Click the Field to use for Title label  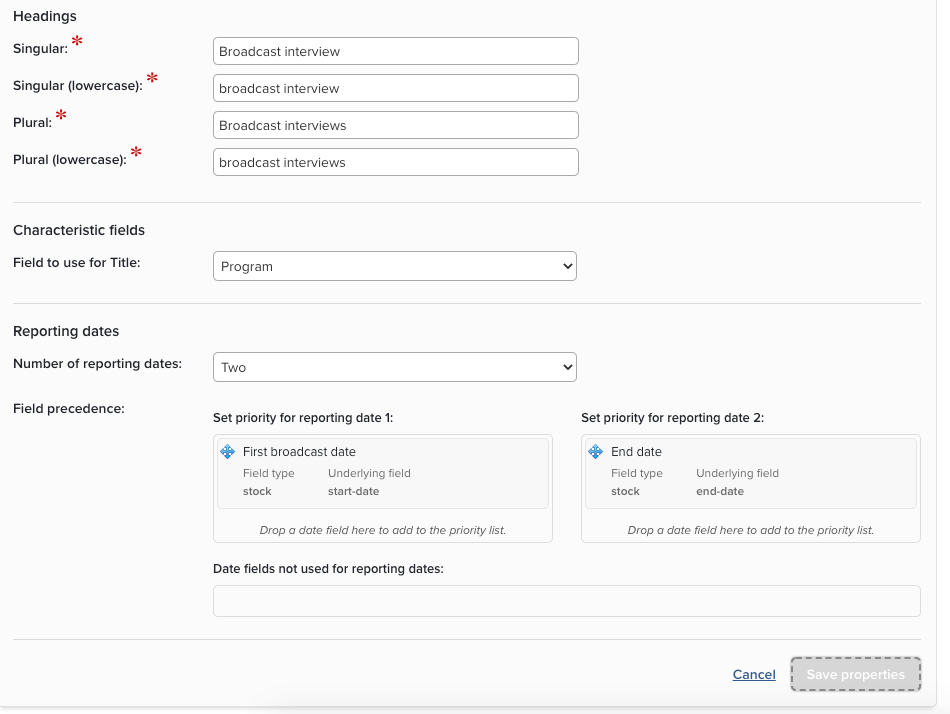(77, 263)
